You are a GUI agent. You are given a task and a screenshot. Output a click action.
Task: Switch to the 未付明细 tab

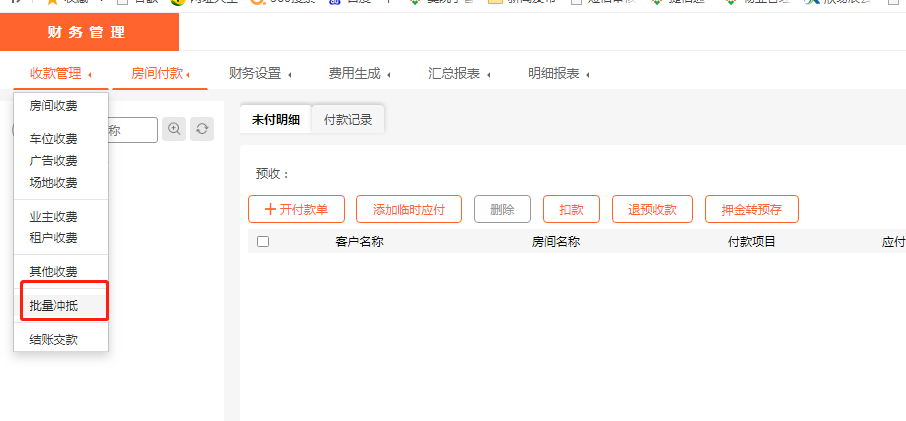(x=275, y=119)
